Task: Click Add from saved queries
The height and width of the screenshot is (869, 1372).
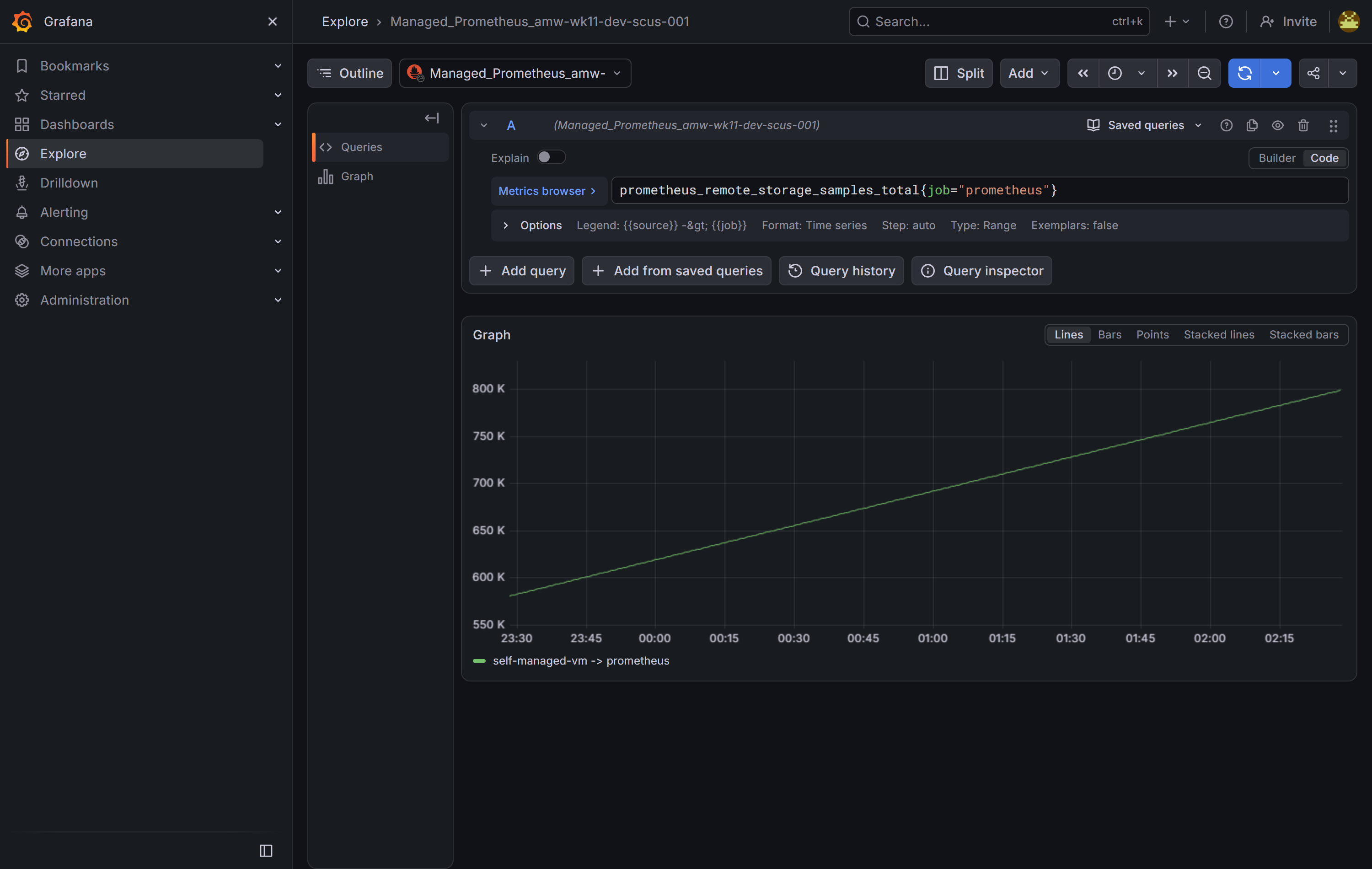Action: coord(676,271)
